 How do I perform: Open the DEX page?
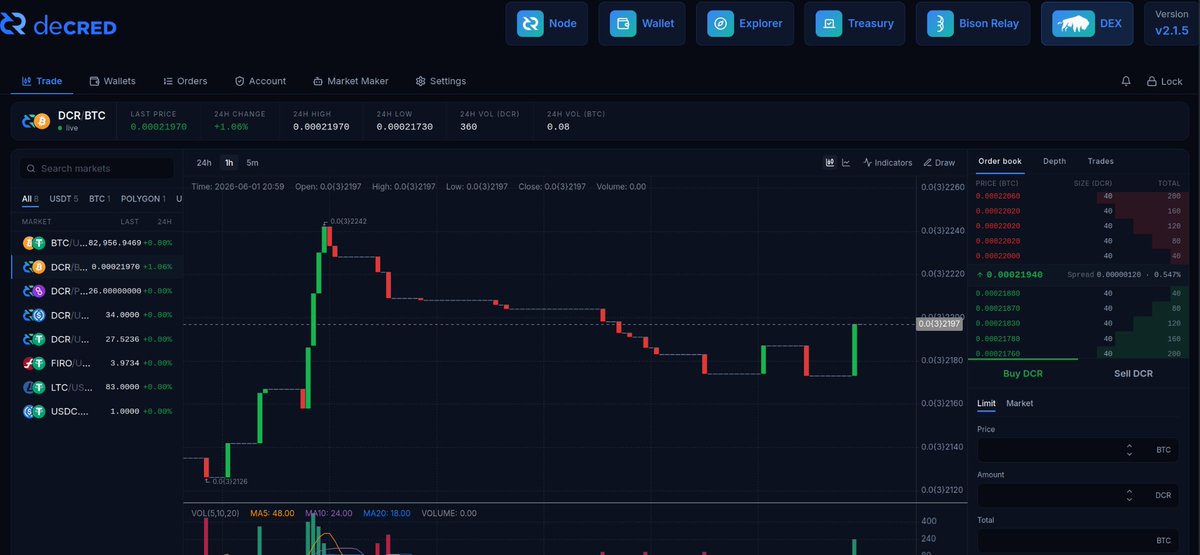pyautogui.click(x=1087, y=23)
